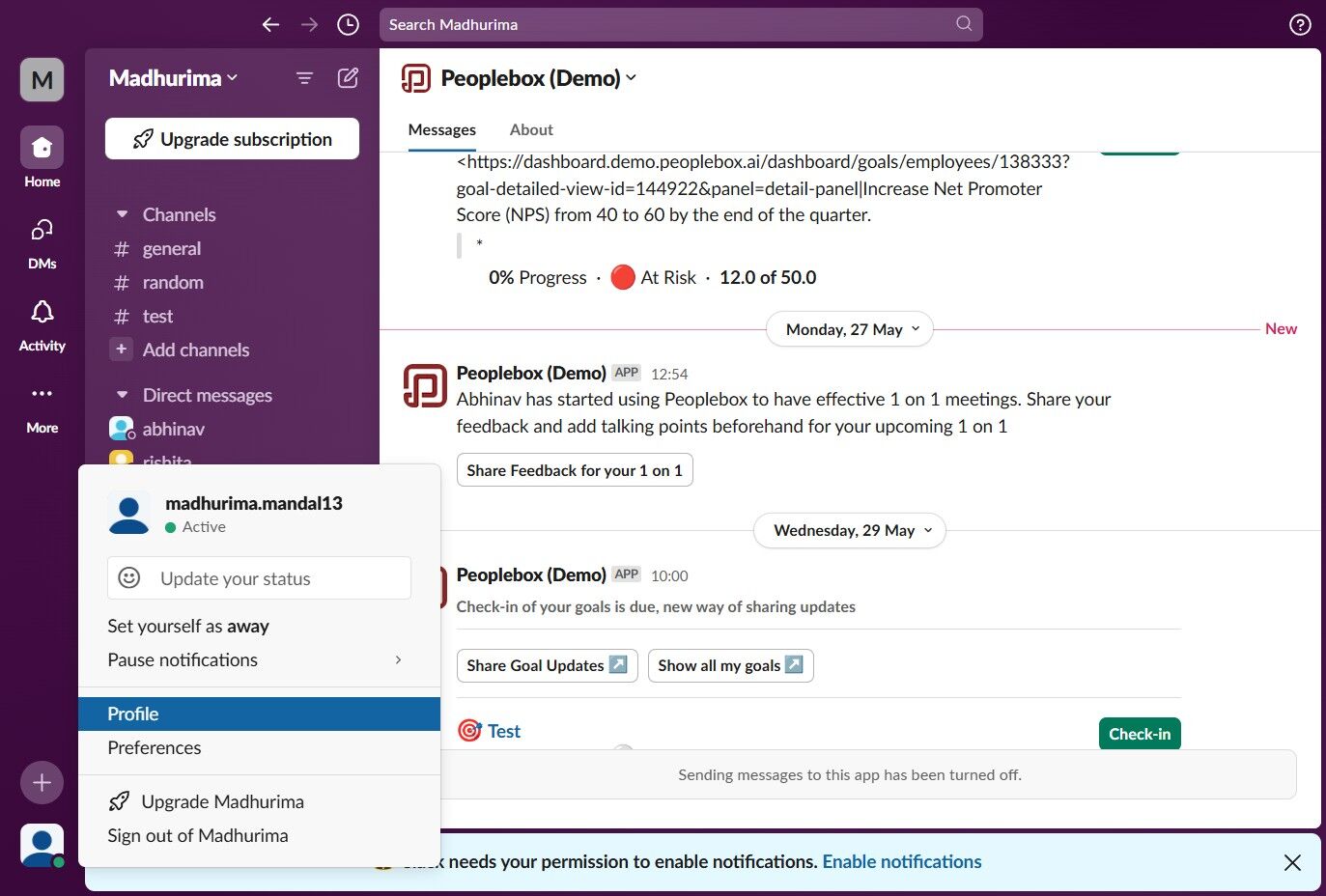
Task: Click the At Risk status text
Action: click(x=668, y=277)
